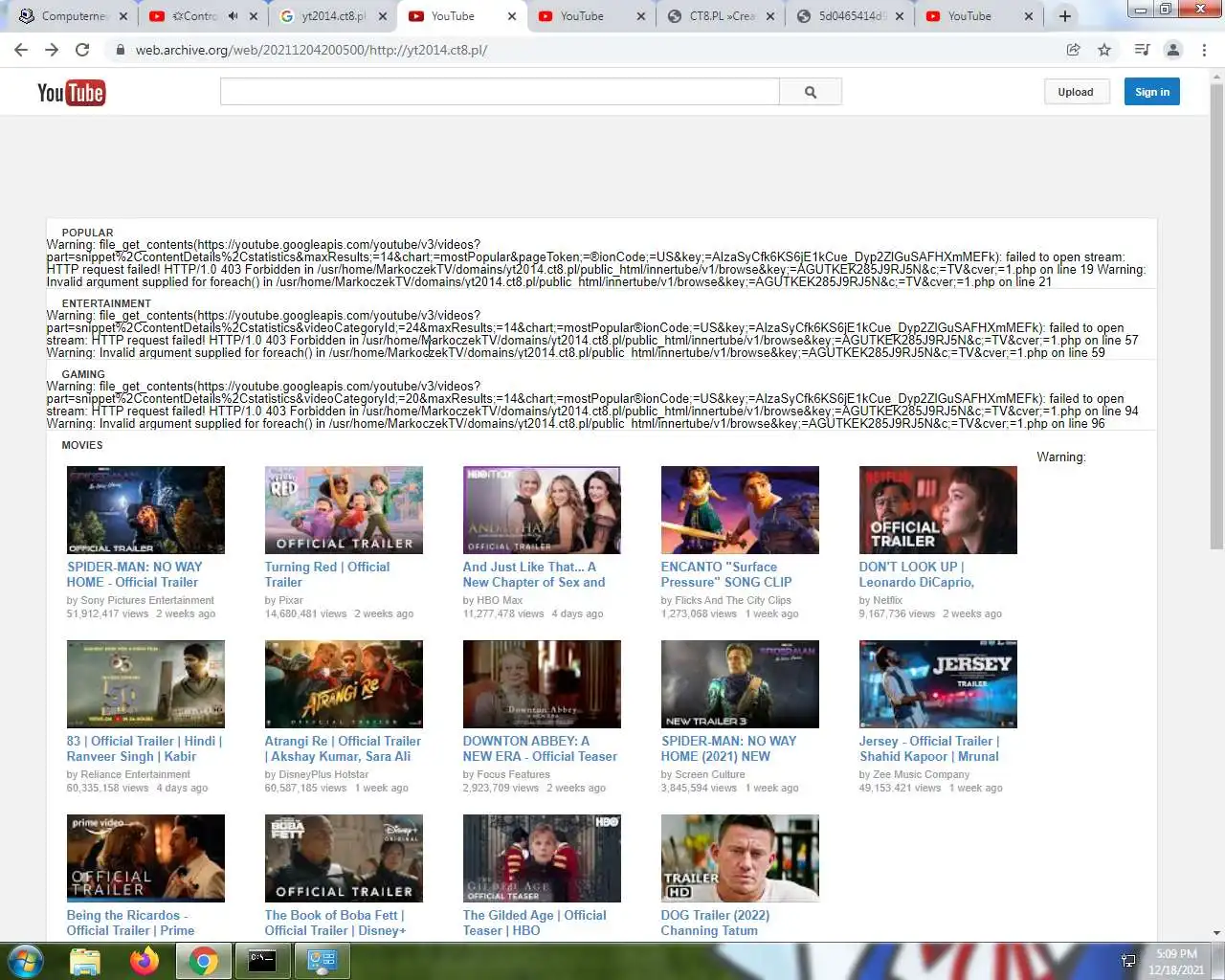The height and width of the screenshot is (980, 1225).
Task: Open DOG Trailer (2022) link
Action: coord(715,923)
